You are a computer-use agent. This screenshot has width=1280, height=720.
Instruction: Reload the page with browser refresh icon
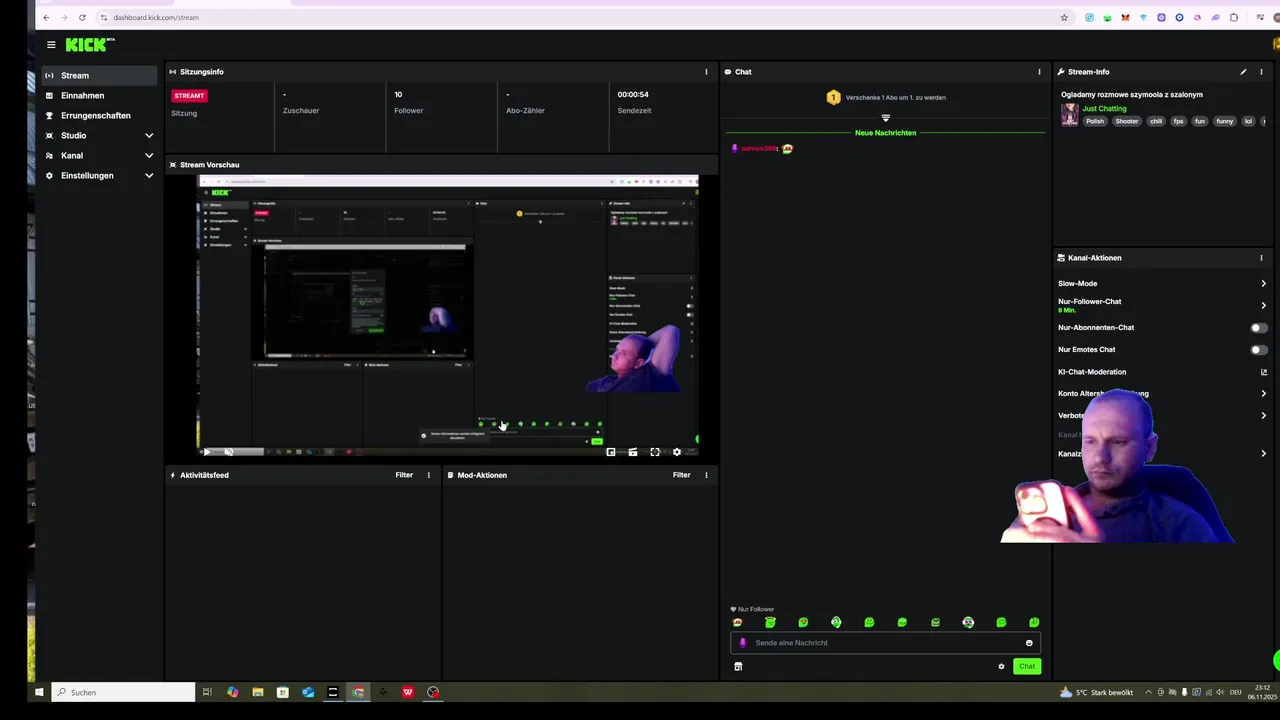[82, 17]
